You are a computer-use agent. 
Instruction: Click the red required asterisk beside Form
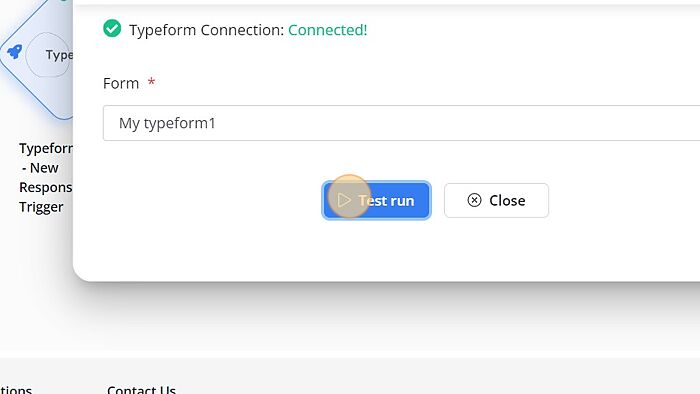coord(151,82)
